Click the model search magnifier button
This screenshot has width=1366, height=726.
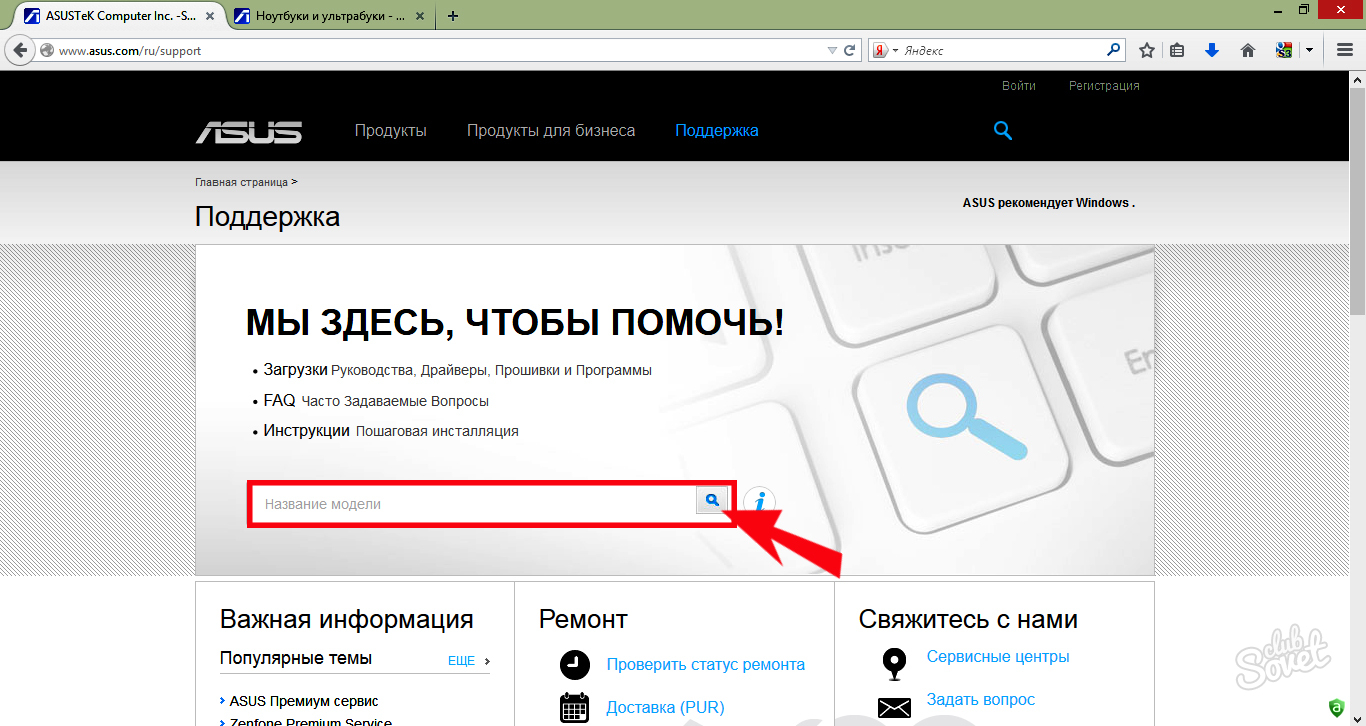pyautogui.click(x=712, y=501)
